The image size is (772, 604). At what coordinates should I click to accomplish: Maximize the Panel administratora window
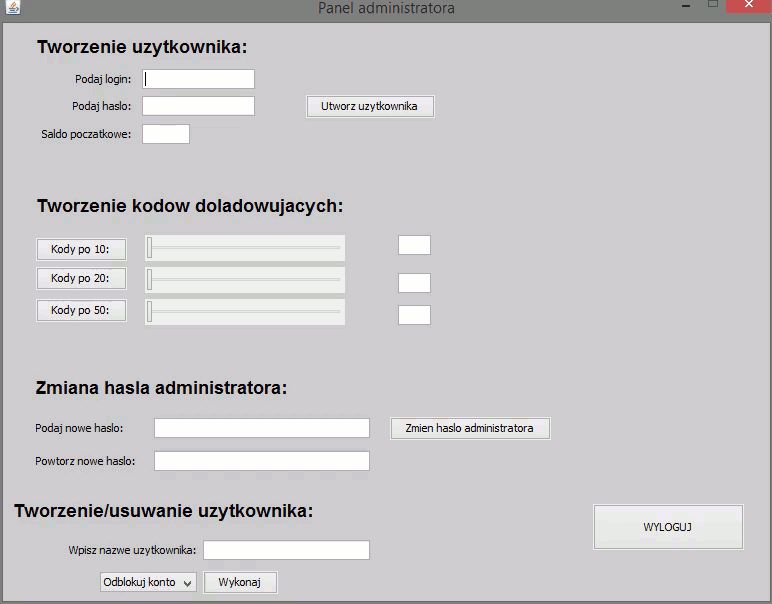(712, 4)
